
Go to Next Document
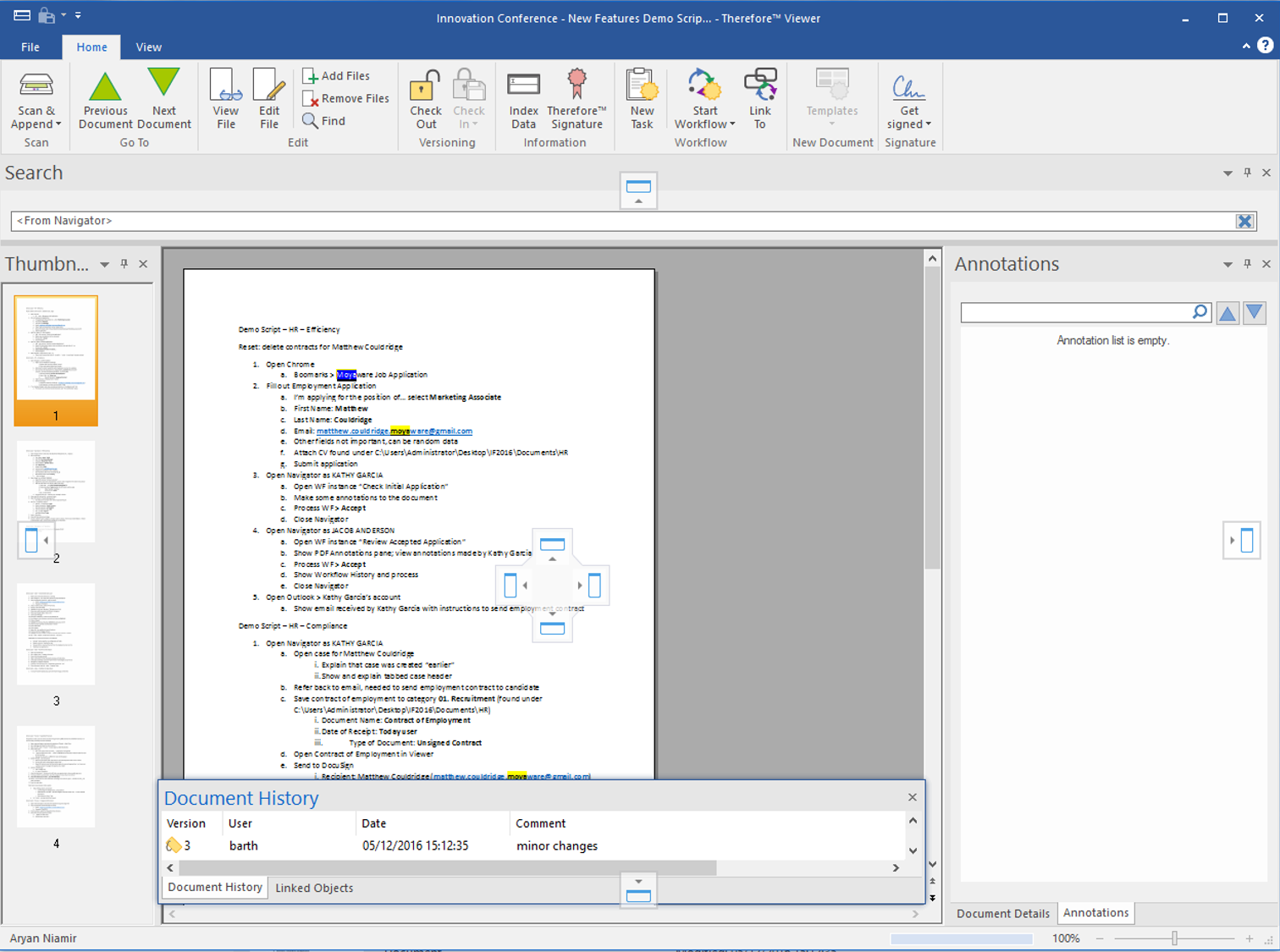click(164, 101)
